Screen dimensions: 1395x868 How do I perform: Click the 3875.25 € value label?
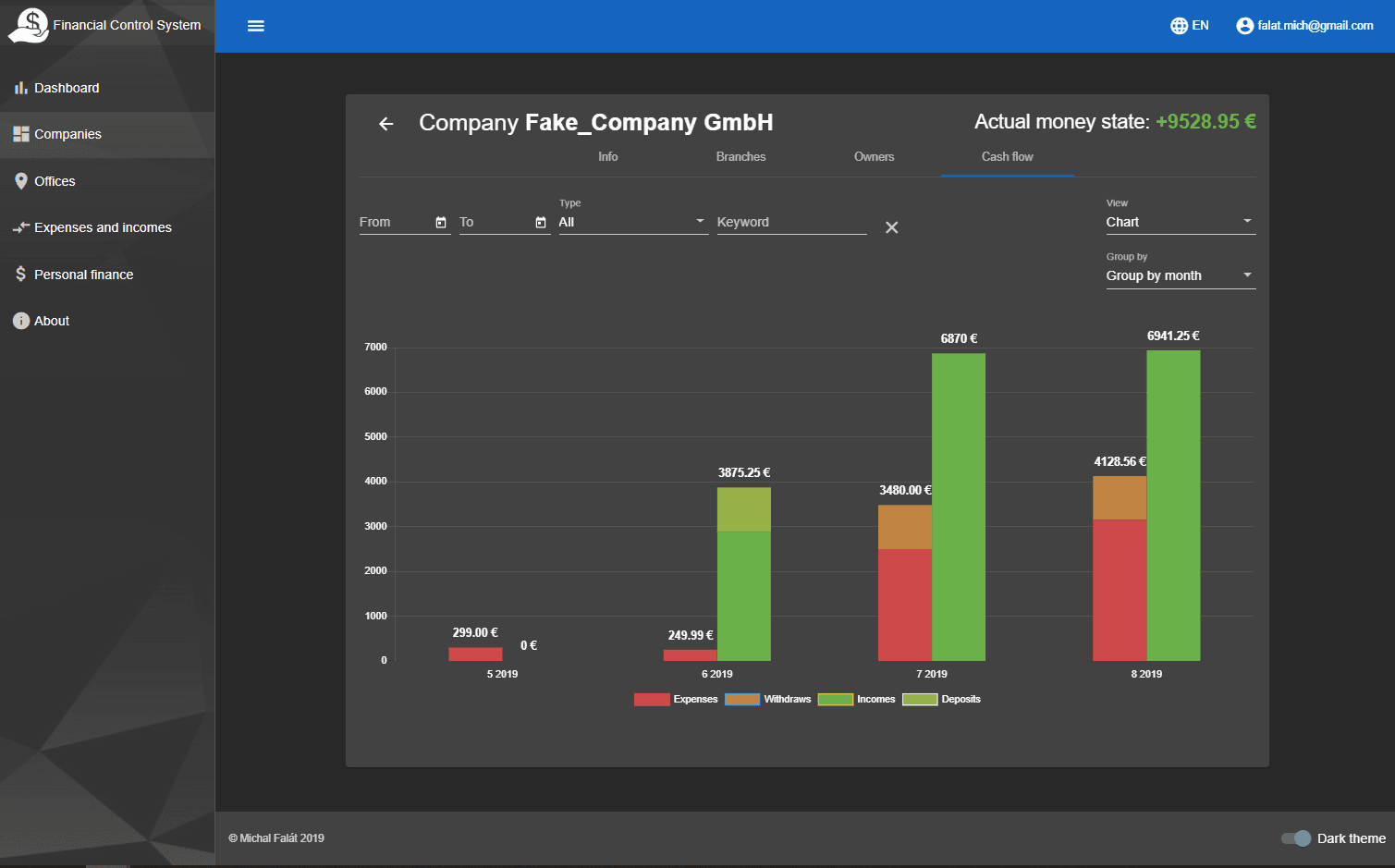(x=744, y=472)
